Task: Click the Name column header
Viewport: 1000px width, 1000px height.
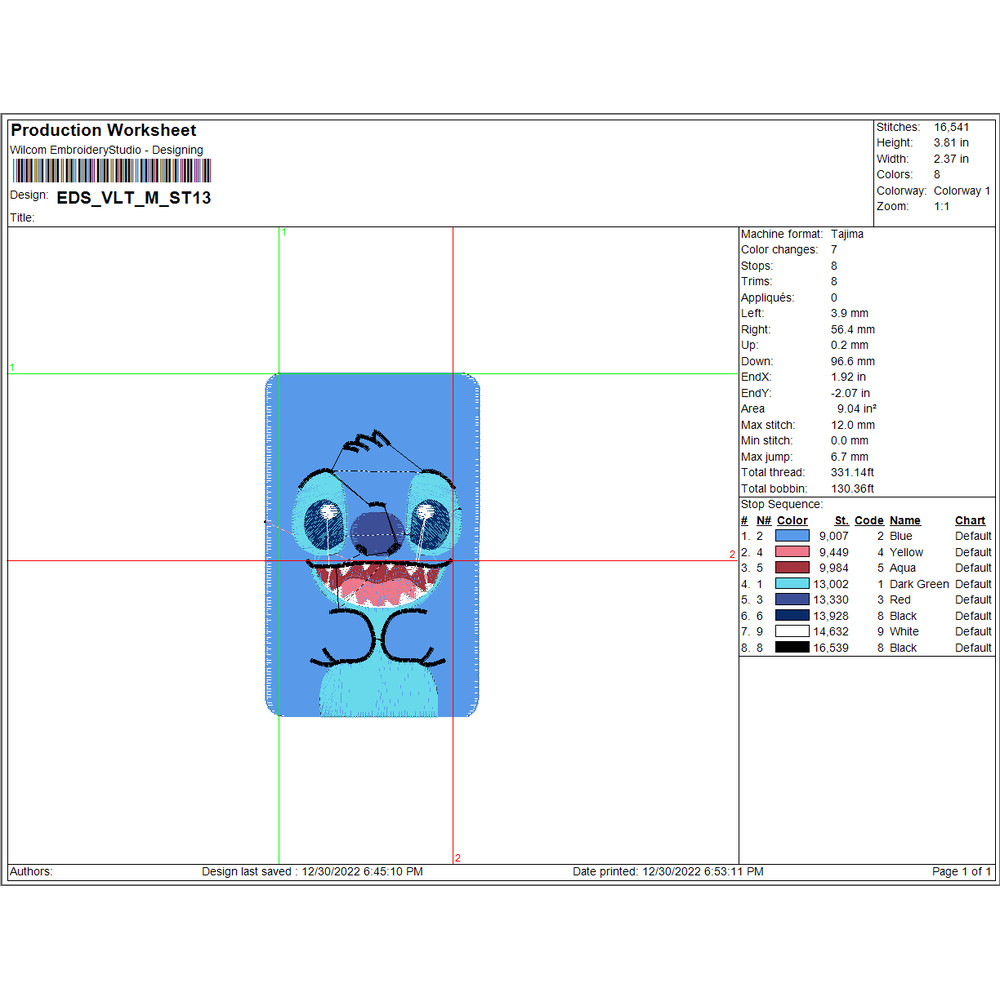Action: (x=904, y=520)
